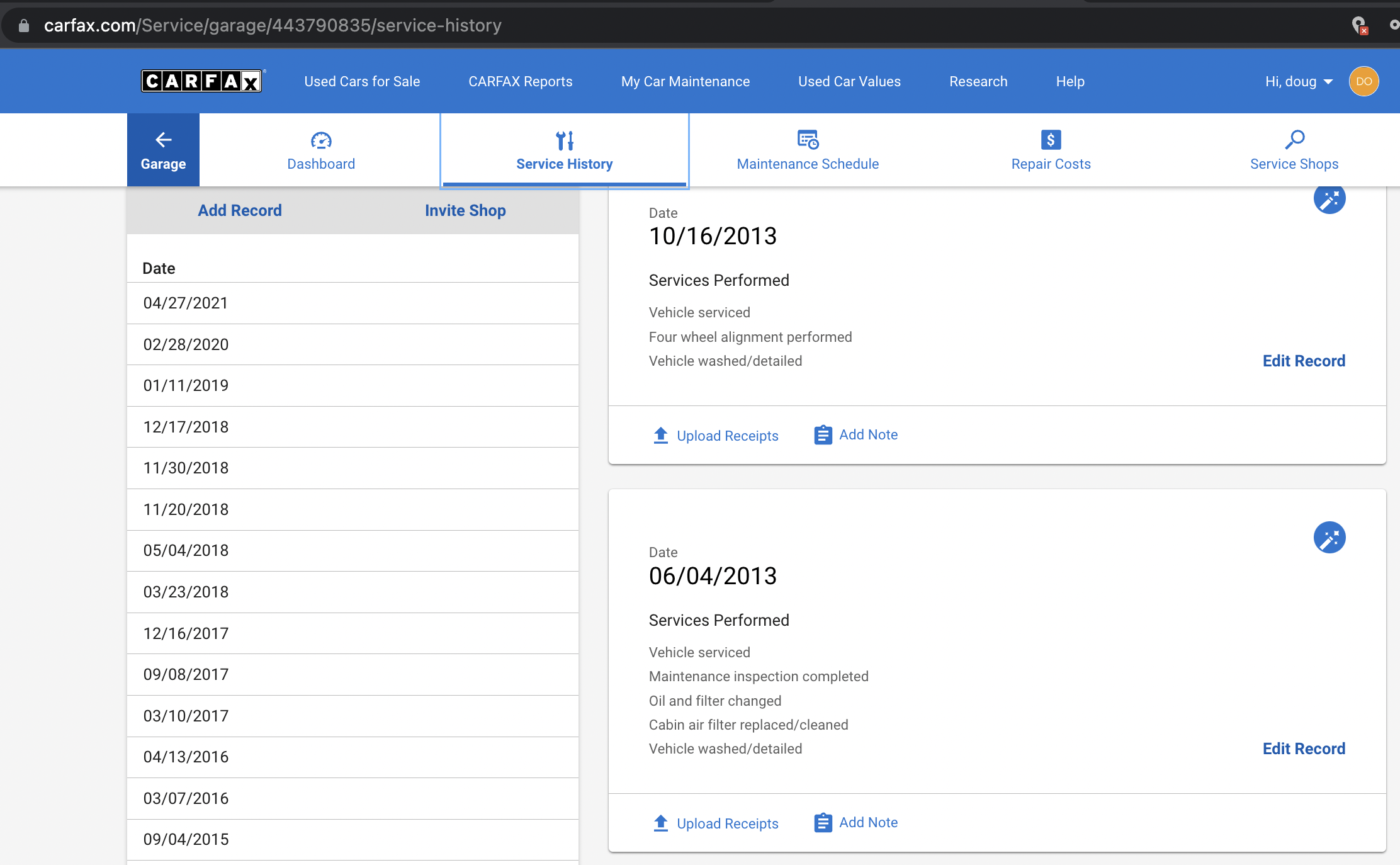Go back to the Garage

(163, 150)
